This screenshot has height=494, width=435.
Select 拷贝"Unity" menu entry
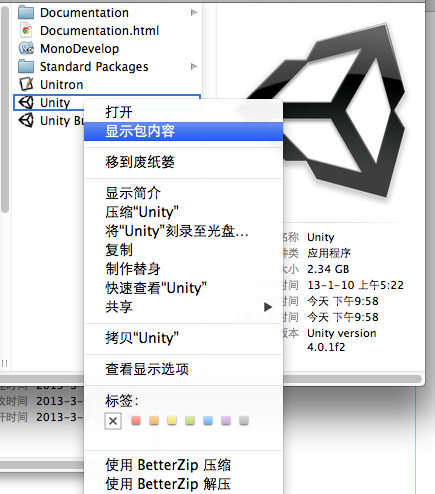183,338
